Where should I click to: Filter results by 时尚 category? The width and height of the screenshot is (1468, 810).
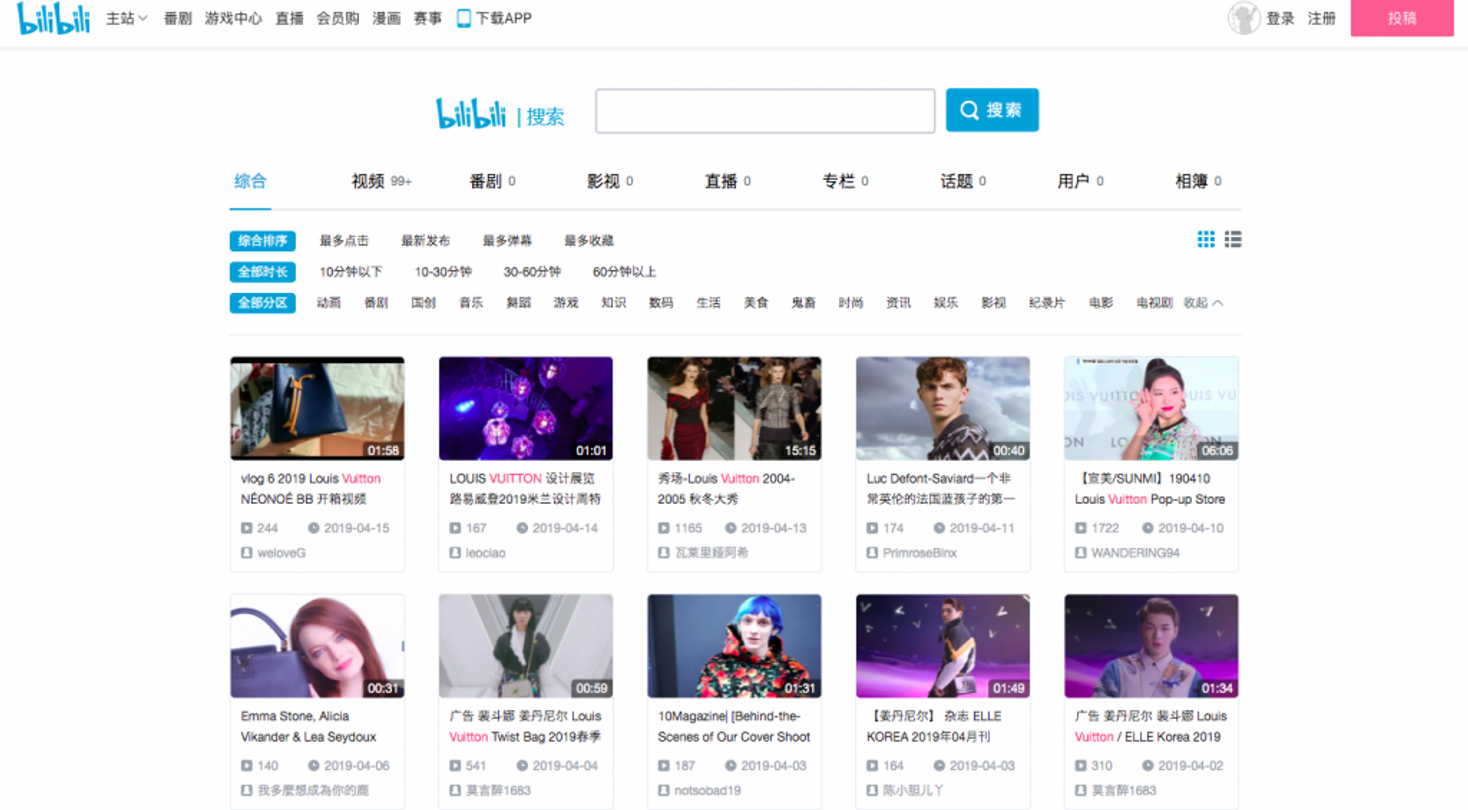[x=851, y=303]
